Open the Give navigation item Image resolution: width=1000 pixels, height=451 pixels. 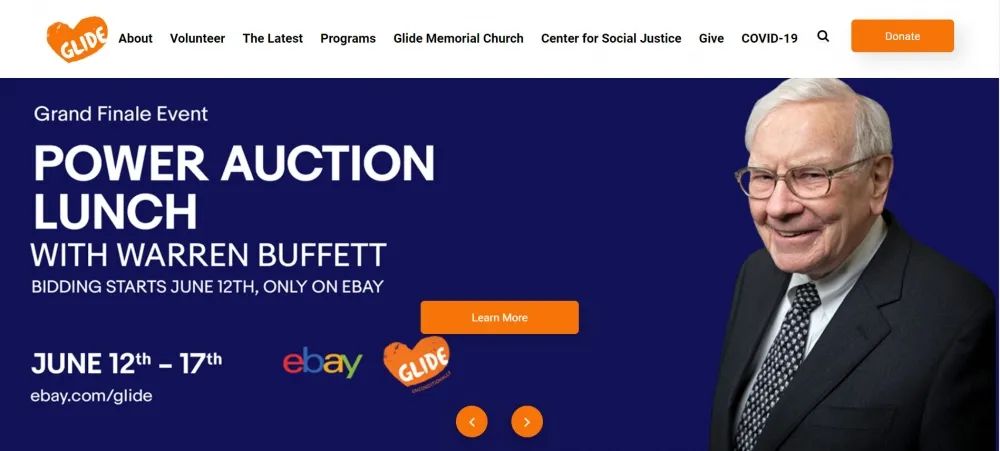[711, 38]
